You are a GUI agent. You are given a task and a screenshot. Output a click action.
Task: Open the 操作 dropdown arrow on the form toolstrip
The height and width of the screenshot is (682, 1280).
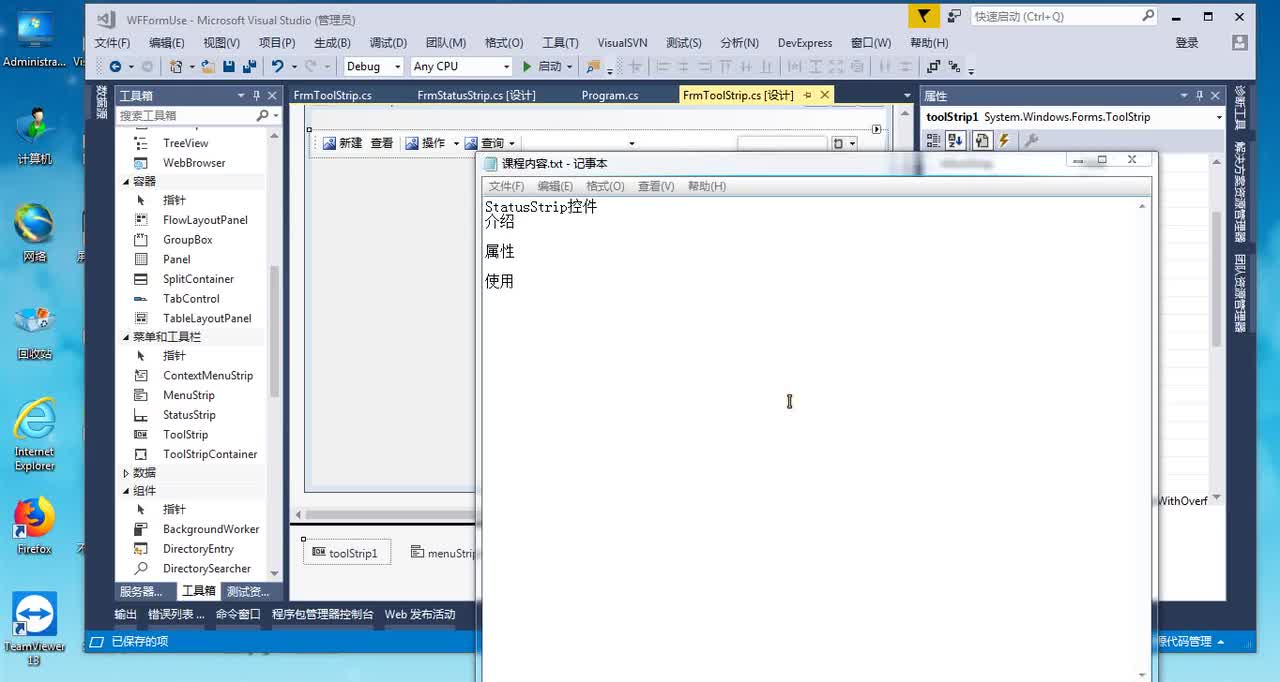456,144
